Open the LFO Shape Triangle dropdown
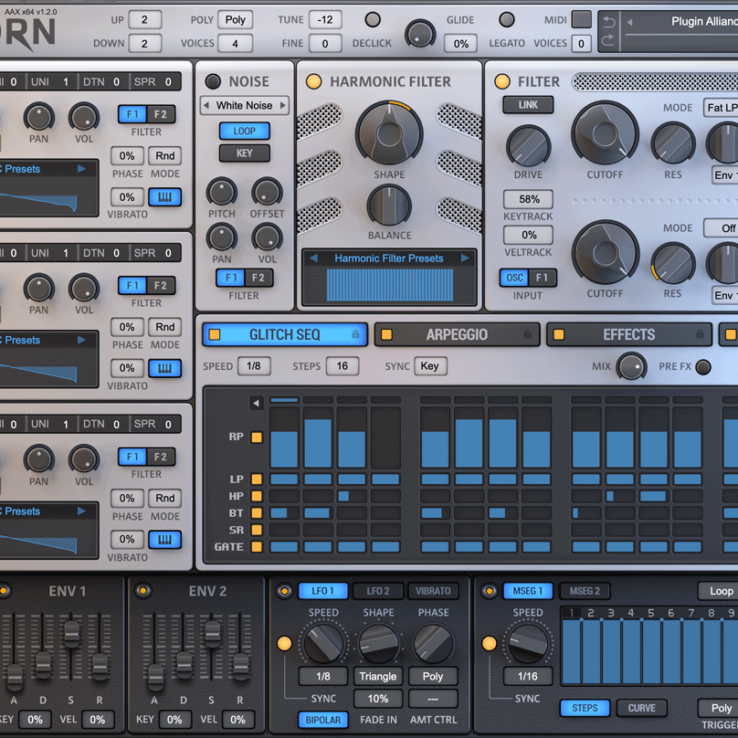Image resolution: width=738 pixels, height=738 pixels. [x=378, y=676]
